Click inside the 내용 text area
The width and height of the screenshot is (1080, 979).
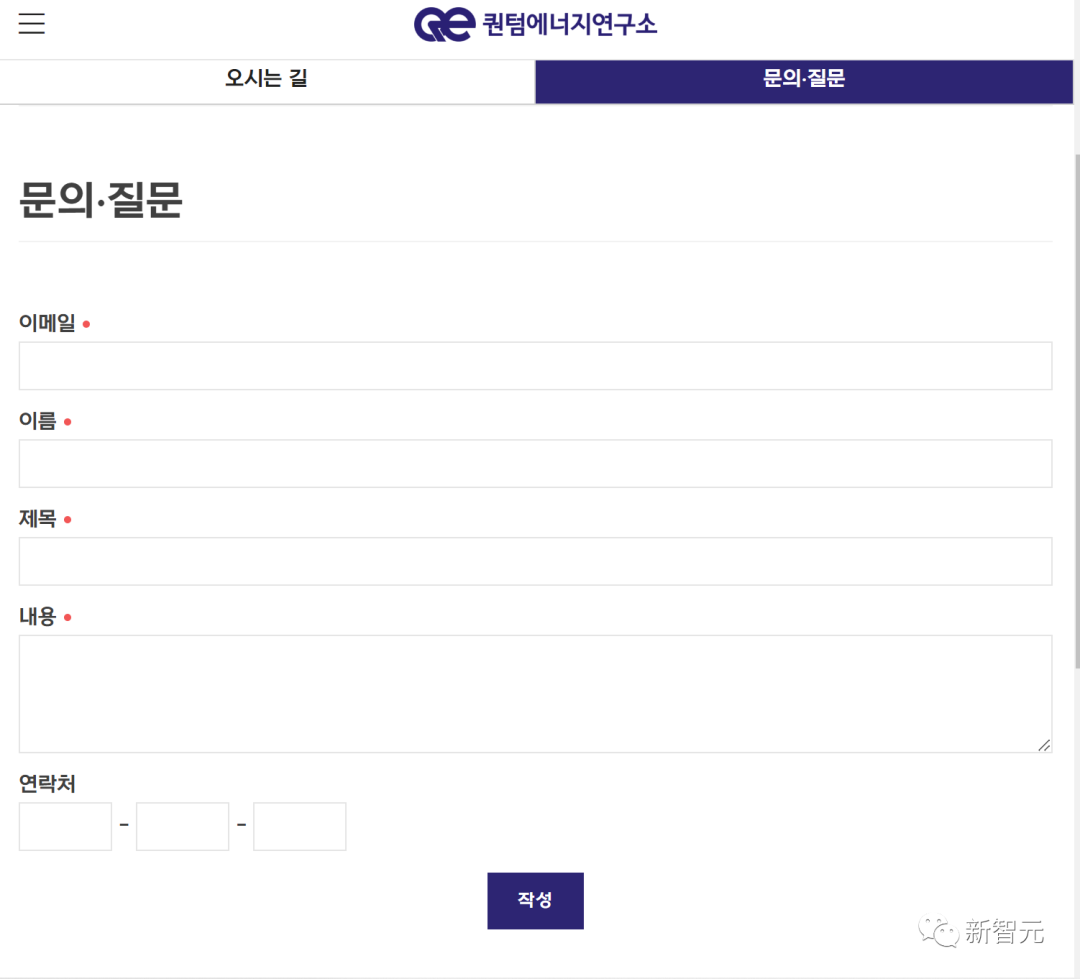(535, 694)
